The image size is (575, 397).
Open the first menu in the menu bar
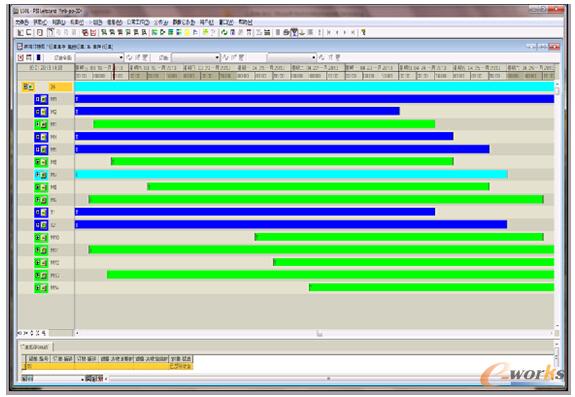tap(22, 22)
